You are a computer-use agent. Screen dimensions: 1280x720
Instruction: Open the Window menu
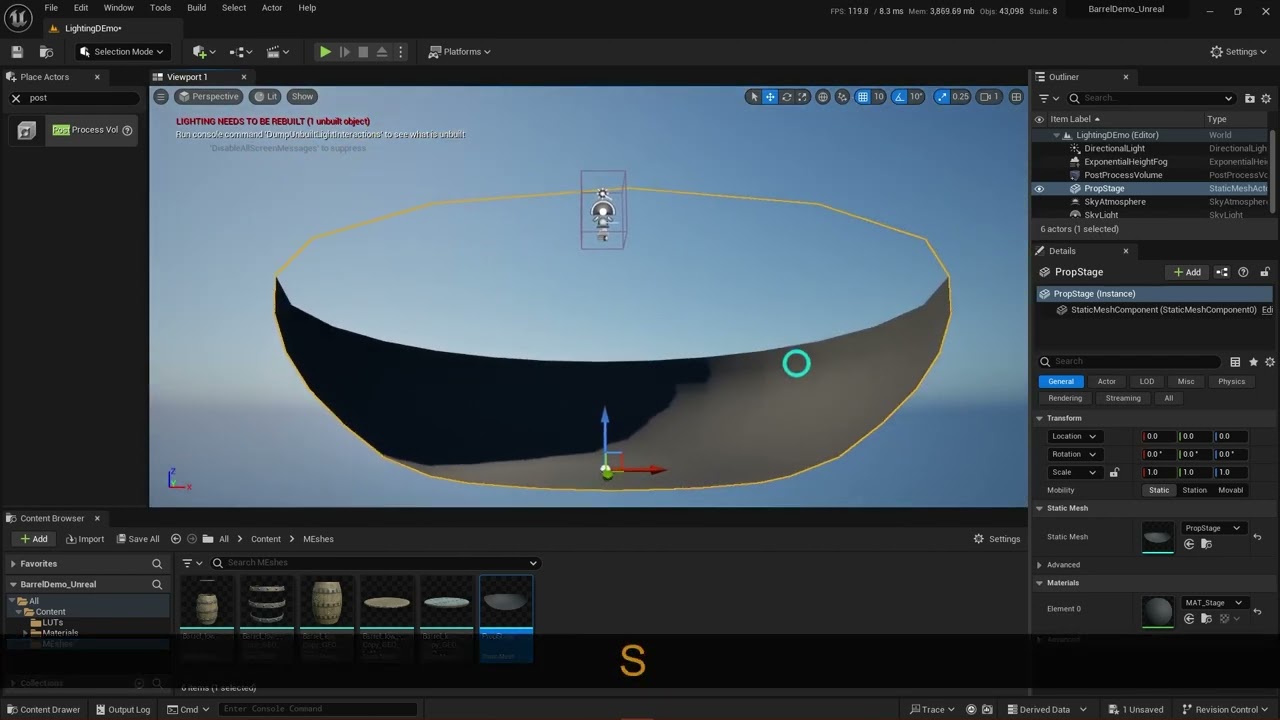click(x=119, y=8)
